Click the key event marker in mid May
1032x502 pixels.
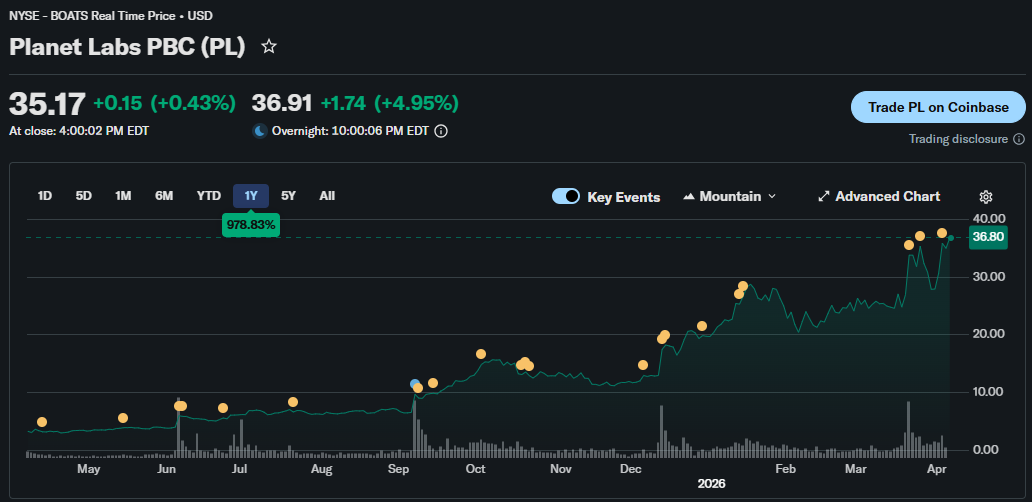tap(123, 418)
